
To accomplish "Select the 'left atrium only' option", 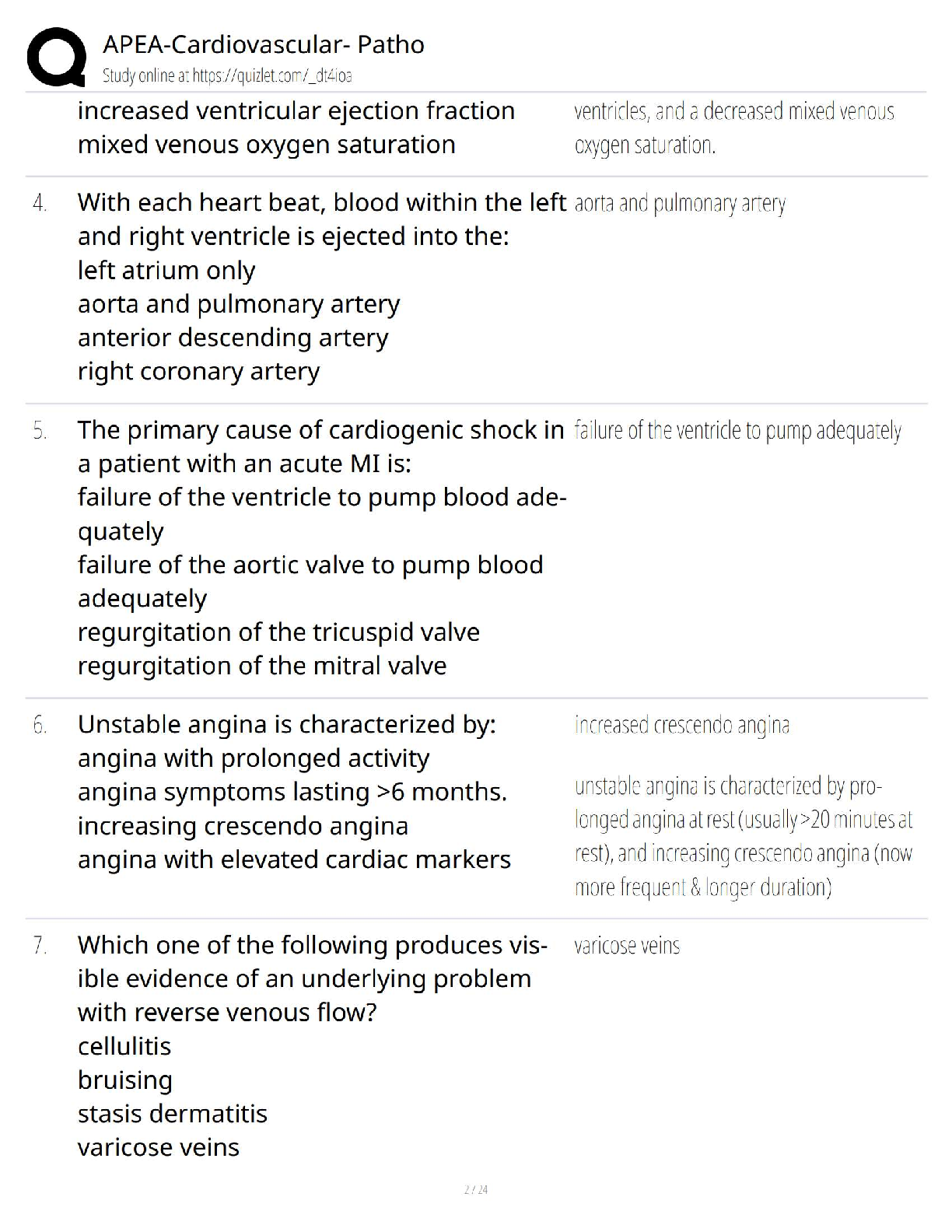I will pos(166,270).
